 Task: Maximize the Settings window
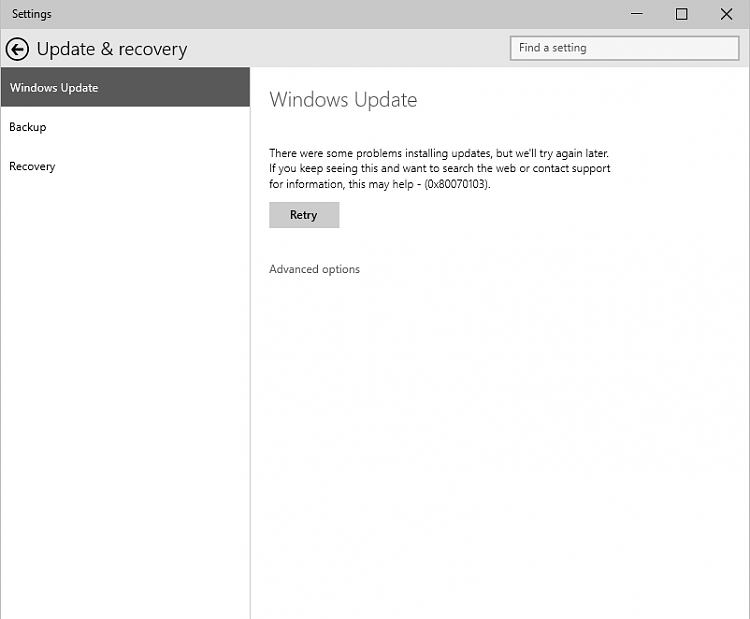point(681,14)
